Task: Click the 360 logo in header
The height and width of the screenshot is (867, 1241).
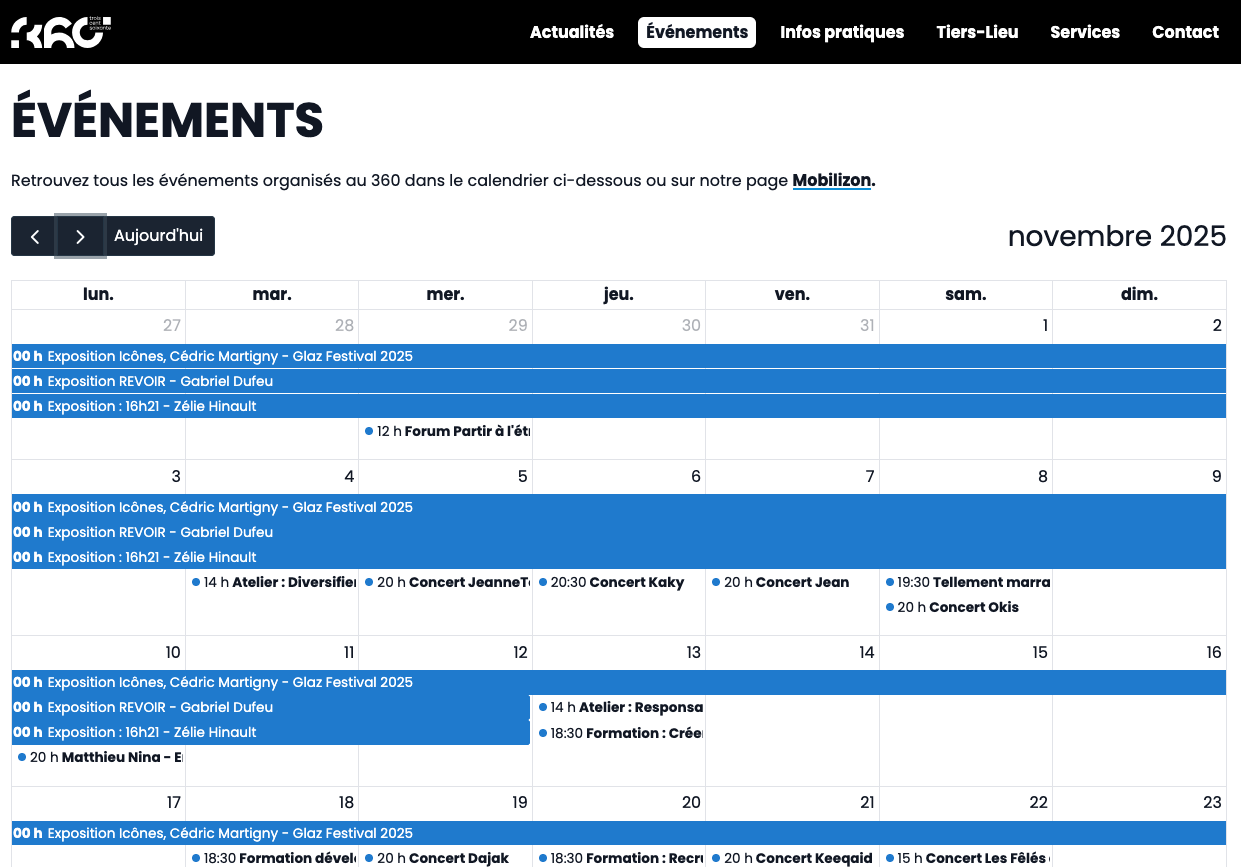Action: pyautogui.click(x=60, y=32)
